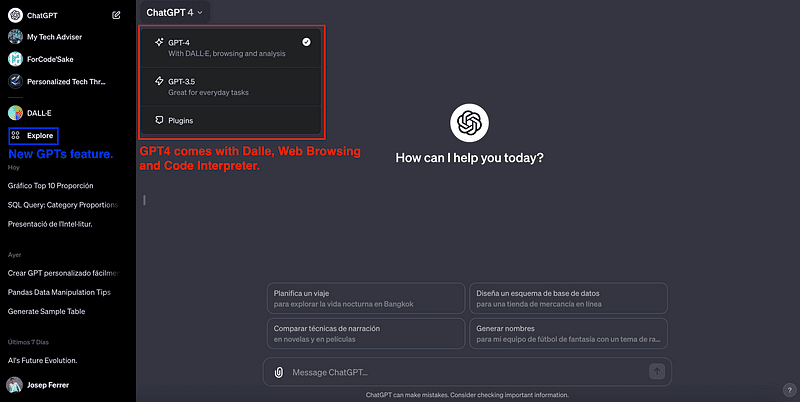Click Diseña un esquema de base de datos suggestion
Screen dimensions: 800x402
coord(568,298)
